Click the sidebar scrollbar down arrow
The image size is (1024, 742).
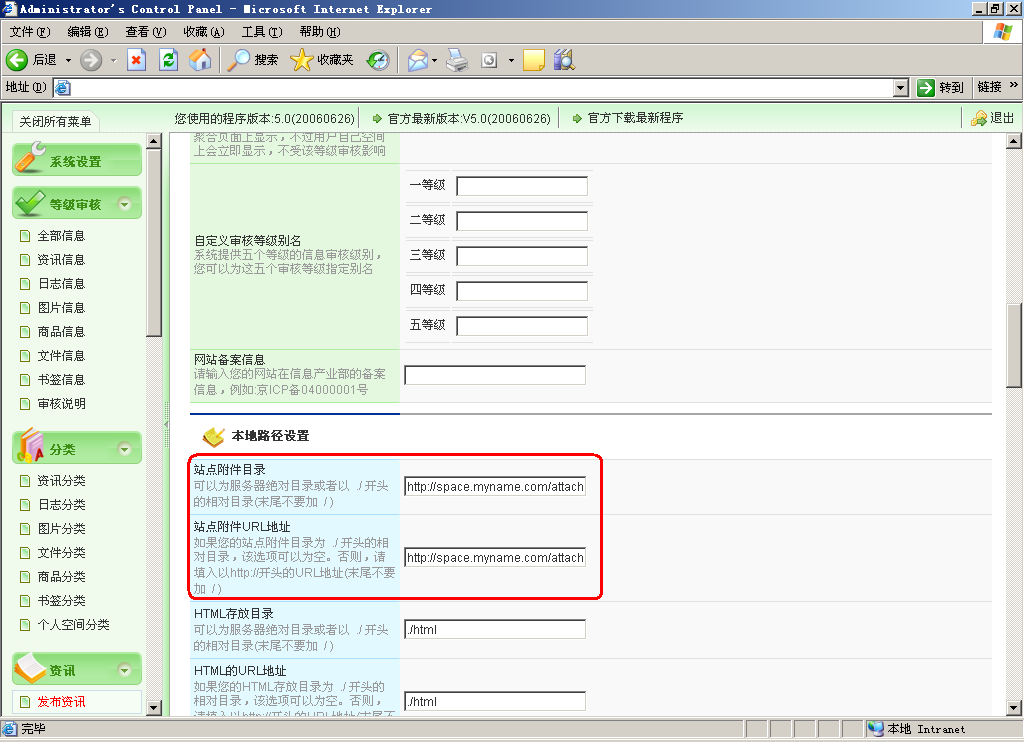click(153, 707)
